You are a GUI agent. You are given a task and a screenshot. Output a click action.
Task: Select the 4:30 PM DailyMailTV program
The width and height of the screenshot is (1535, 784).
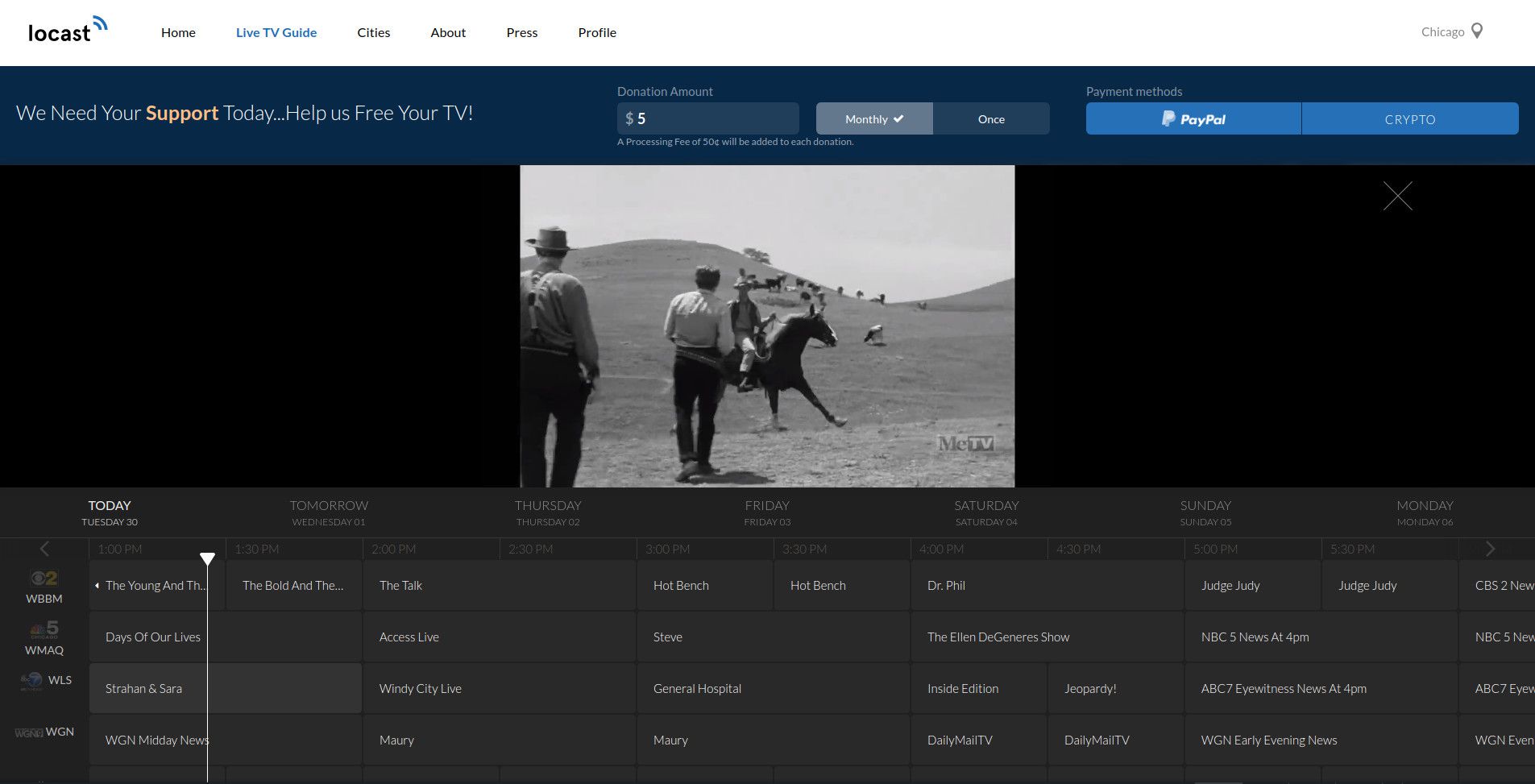click(1116, 740)
